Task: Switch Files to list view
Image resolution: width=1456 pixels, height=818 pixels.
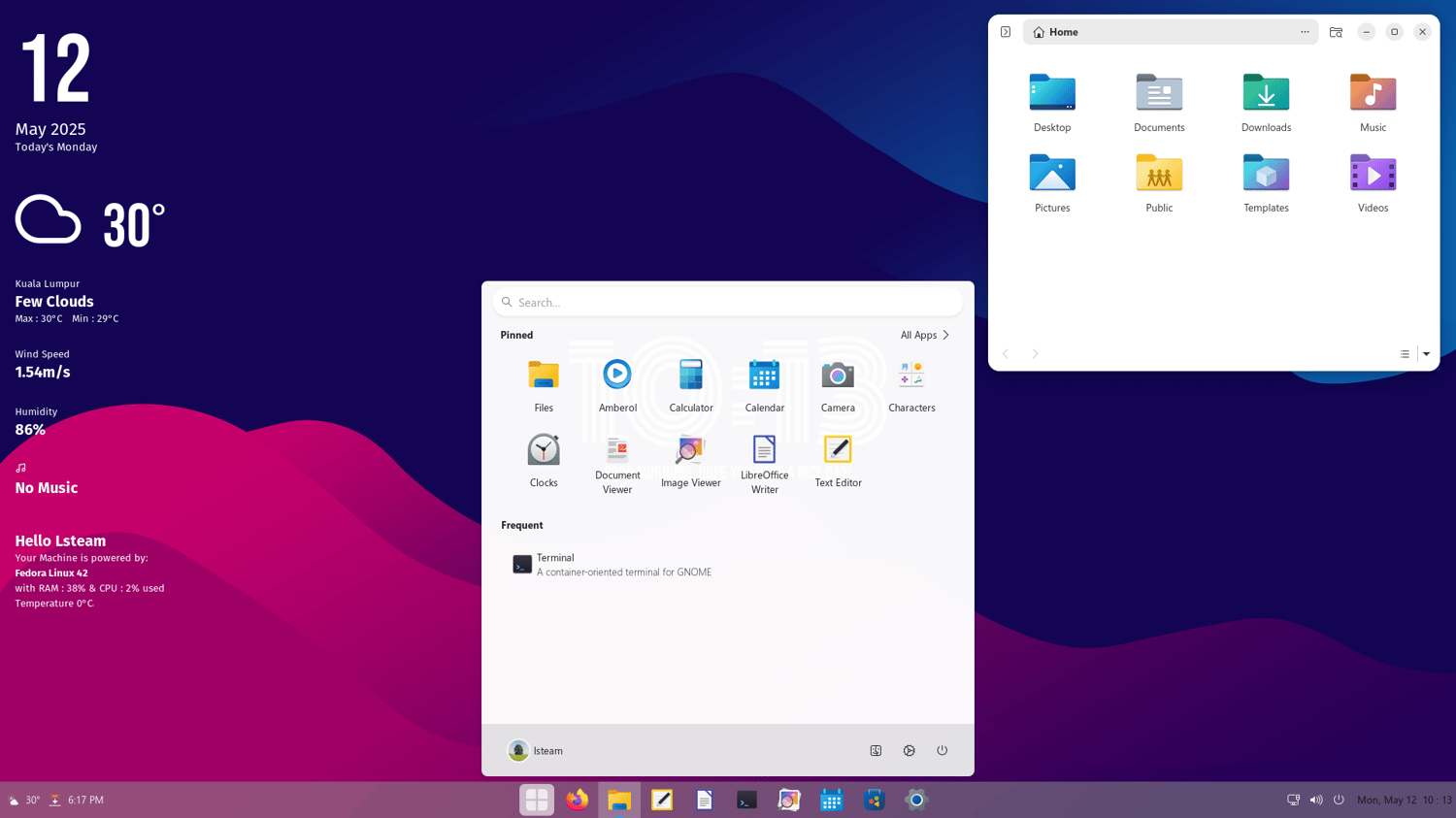Action: (1405, 354)
